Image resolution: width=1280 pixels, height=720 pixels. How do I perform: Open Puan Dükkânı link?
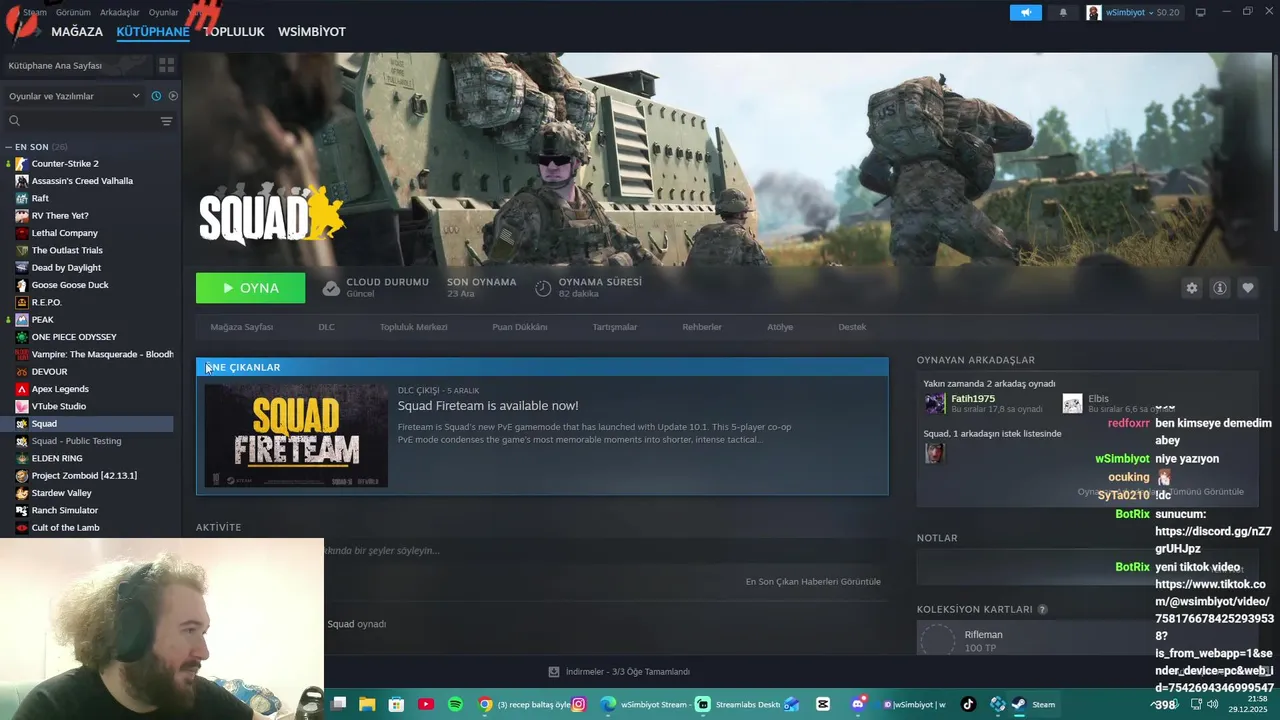(x=520, y=327)
